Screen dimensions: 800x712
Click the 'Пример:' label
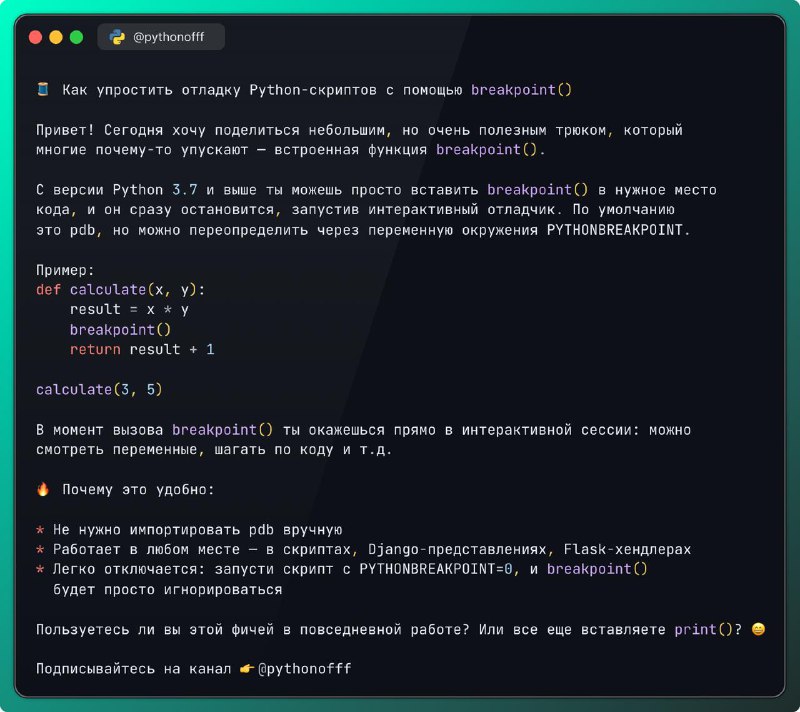pos(65,270)
